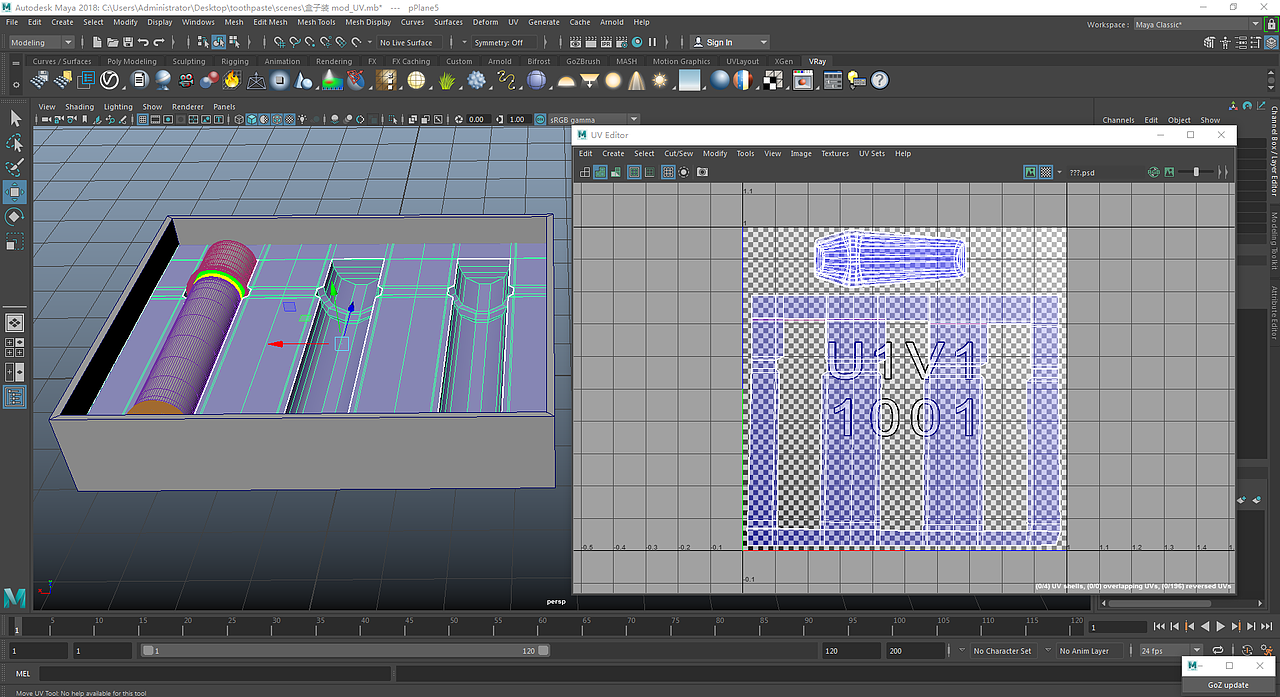Toggle image display button in UV Editor
The image size is (1280, 697).
[x=1030, y=172]
